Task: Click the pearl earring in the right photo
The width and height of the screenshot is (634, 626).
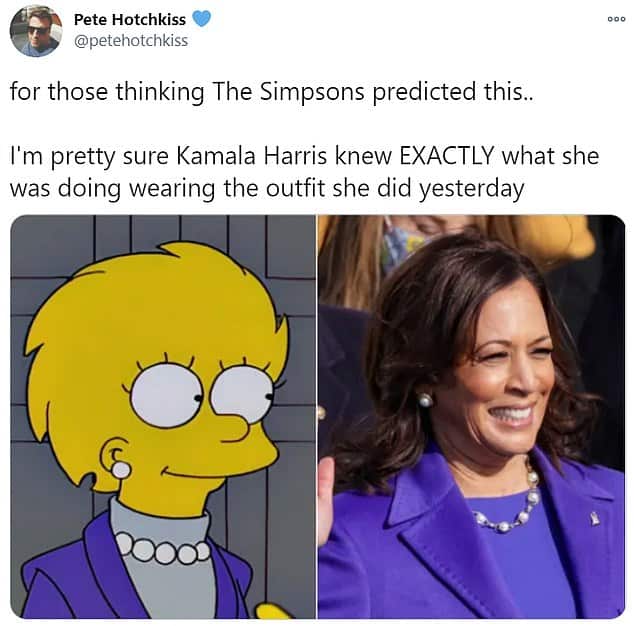Action: 425,400
